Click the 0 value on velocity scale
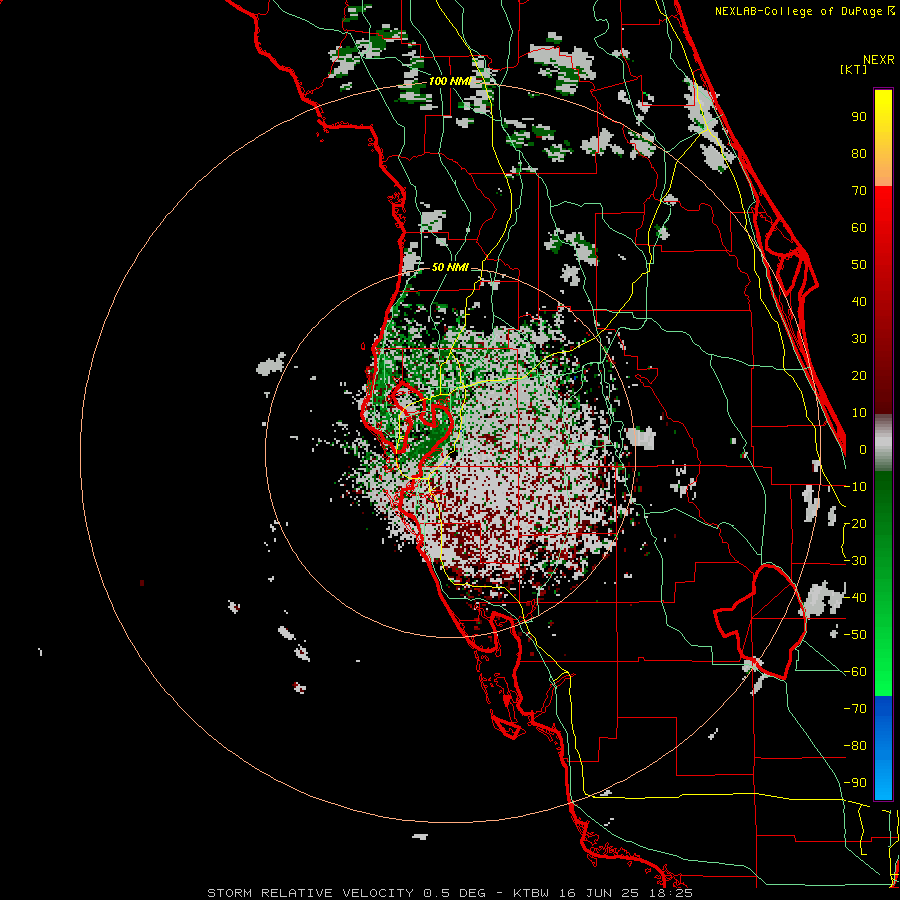Screen dimensions: 900x900 [863, 449]
